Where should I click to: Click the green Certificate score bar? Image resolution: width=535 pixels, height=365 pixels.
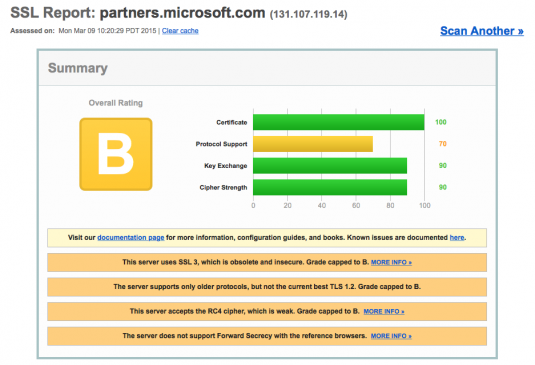pyautogui.click(x=338, y=122)
